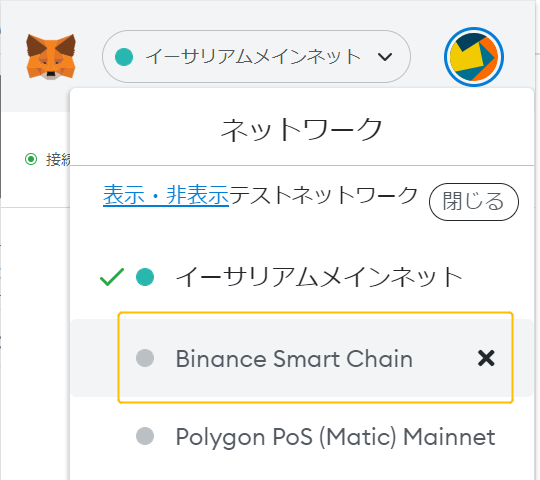Click gray dot beside Binance Smart Chain
540x480 pixels.
click(145, 358)
